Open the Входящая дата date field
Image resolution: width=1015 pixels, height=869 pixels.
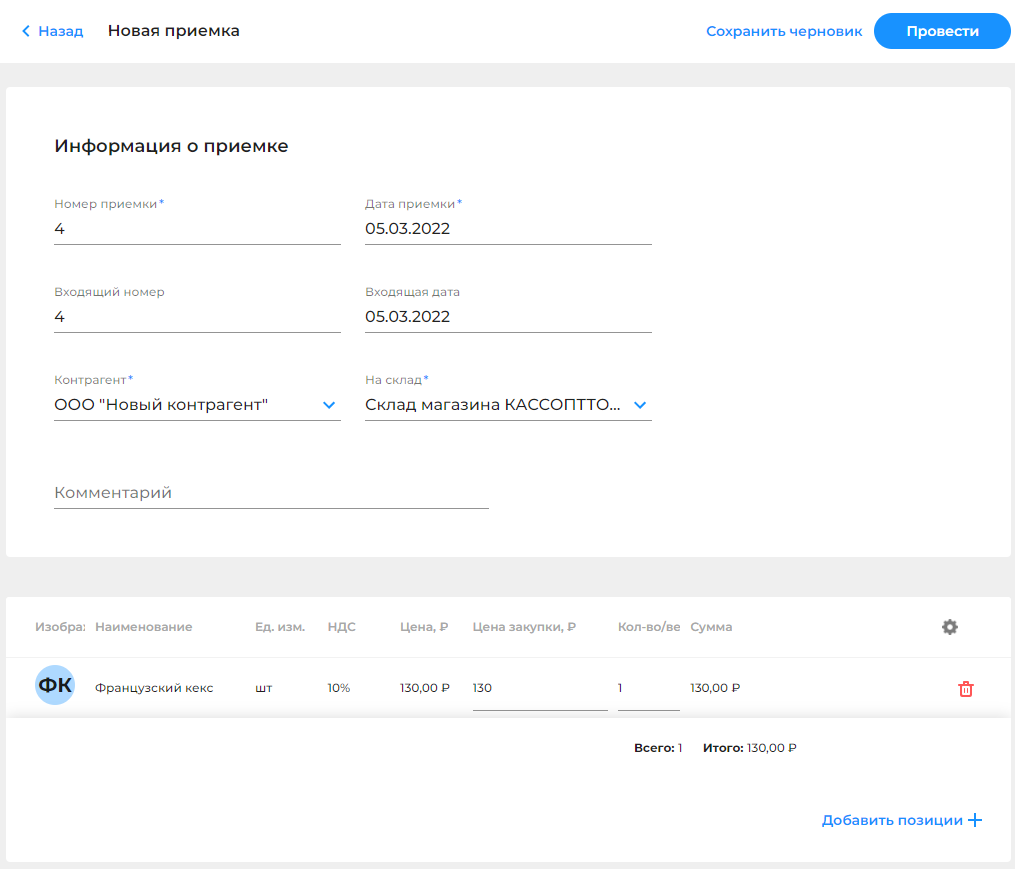pyautogui.click(x=508, y=317)
